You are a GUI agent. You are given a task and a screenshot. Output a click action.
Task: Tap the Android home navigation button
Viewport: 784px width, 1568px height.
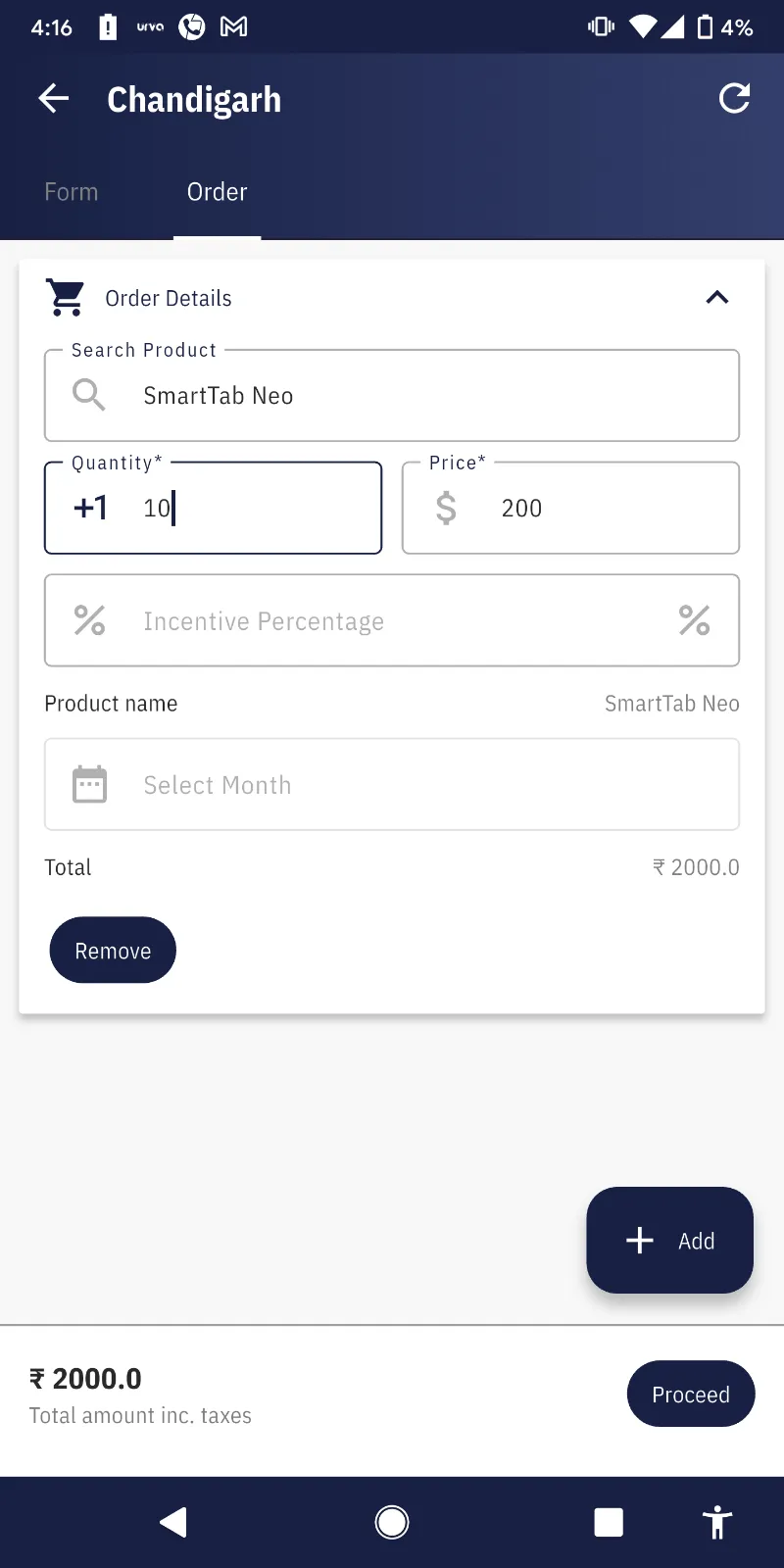[x=392, y=1522]
